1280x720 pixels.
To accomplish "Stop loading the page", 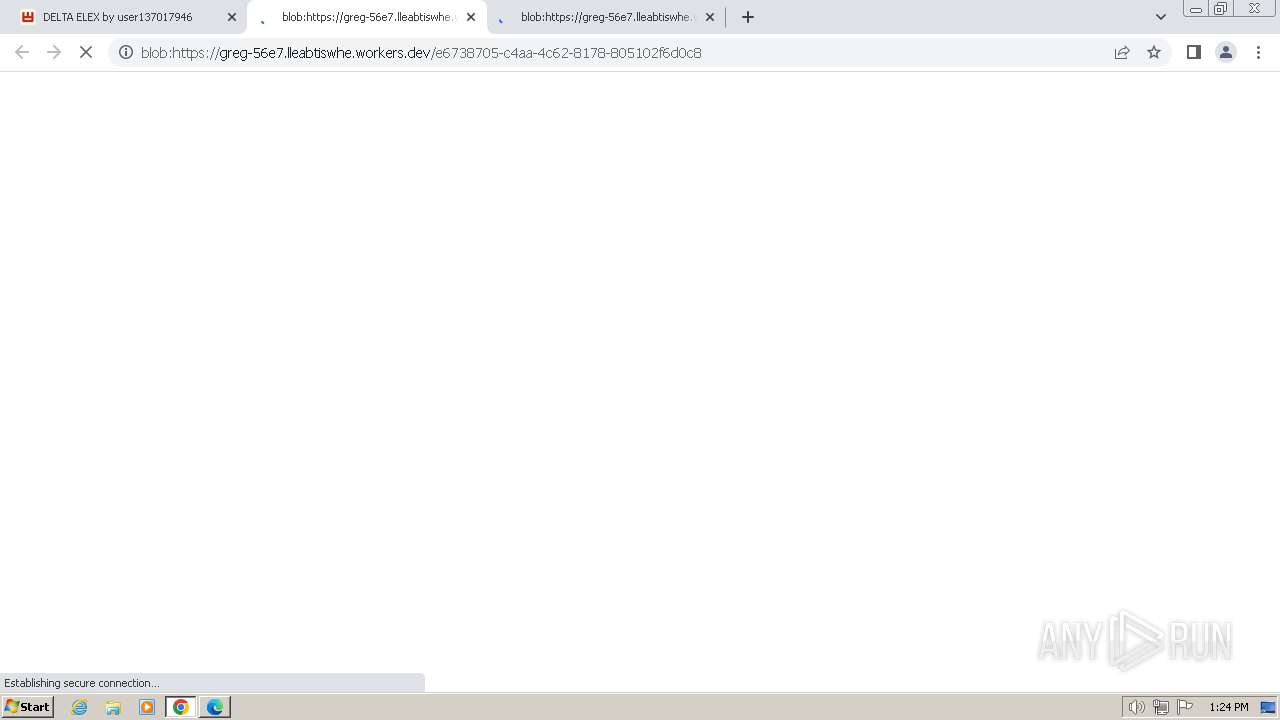I will (86, 52).
